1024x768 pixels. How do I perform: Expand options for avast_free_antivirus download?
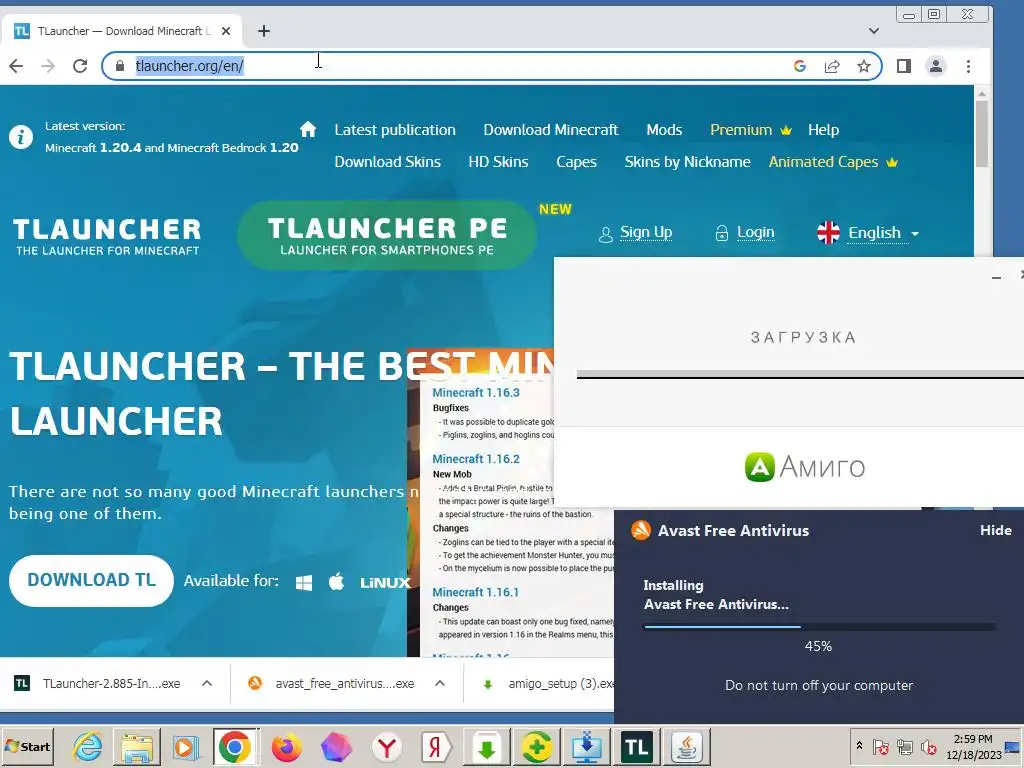[x=440, y=684]
